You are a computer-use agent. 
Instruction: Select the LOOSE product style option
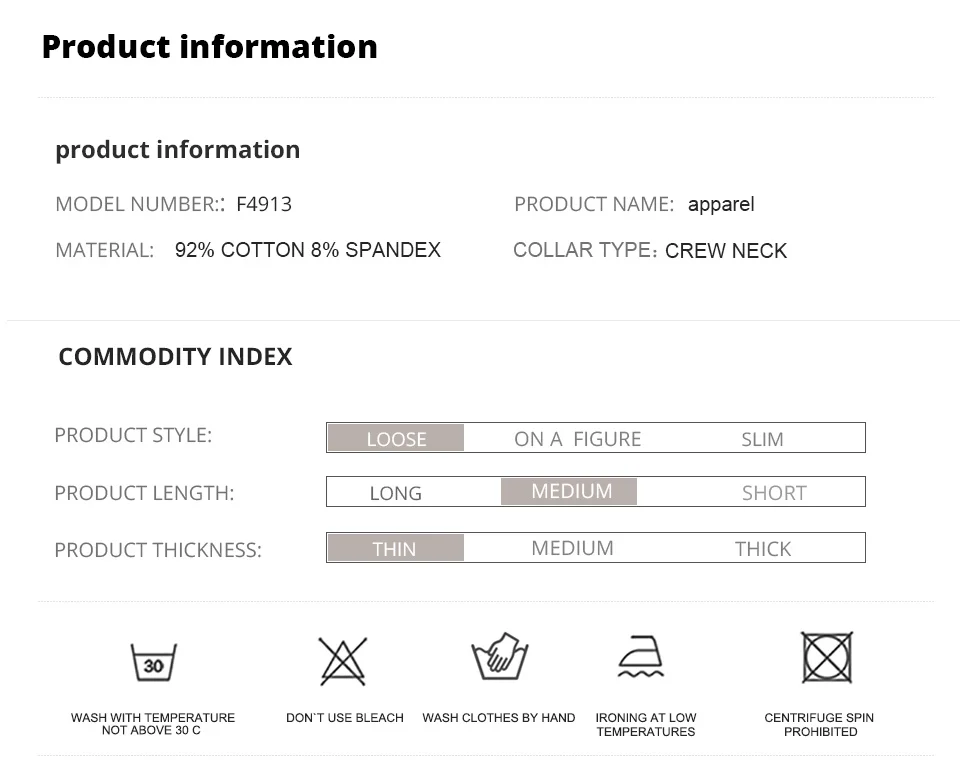396,438
